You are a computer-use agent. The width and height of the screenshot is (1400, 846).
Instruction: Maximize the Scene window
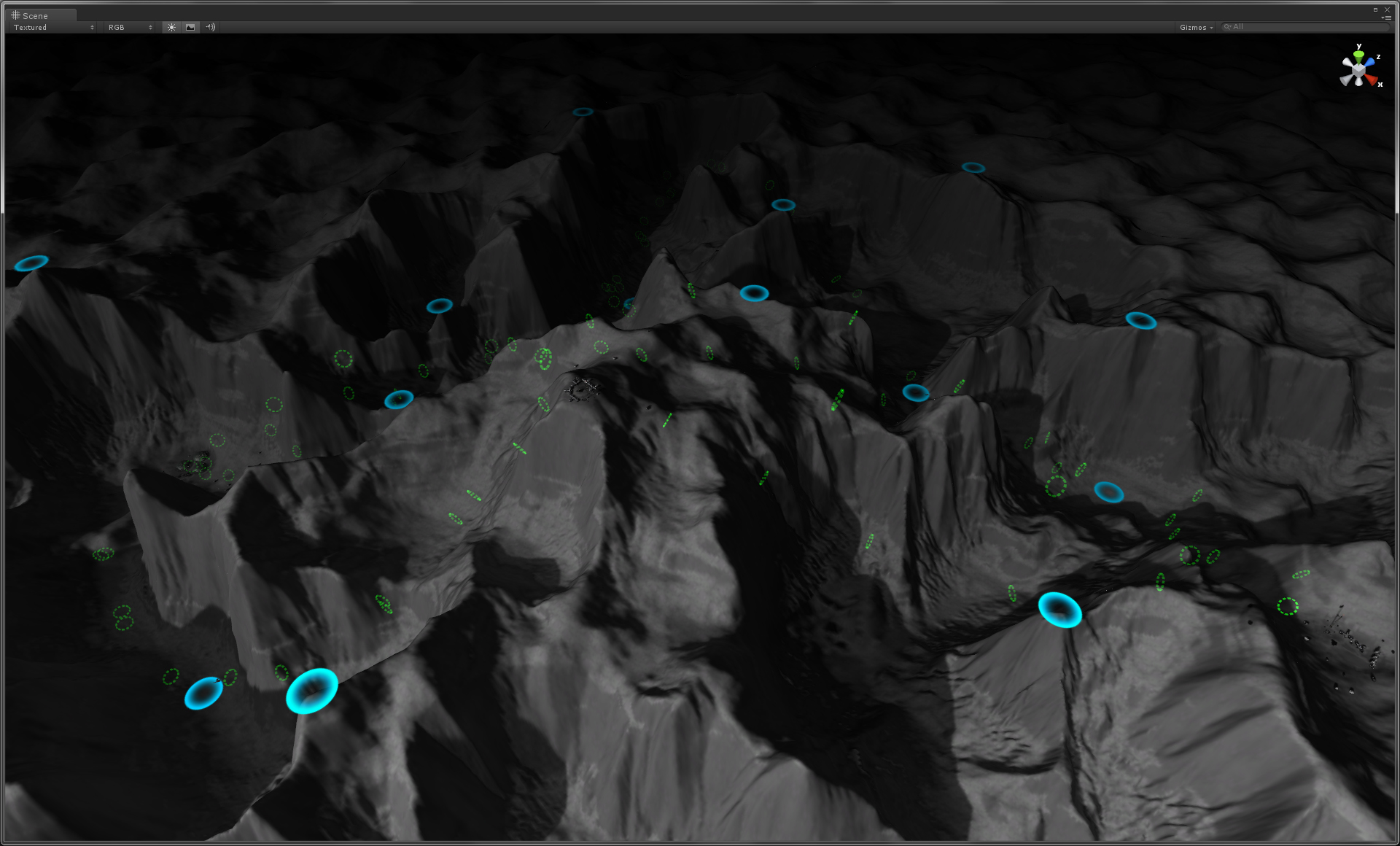click(x=1375, y=9)
